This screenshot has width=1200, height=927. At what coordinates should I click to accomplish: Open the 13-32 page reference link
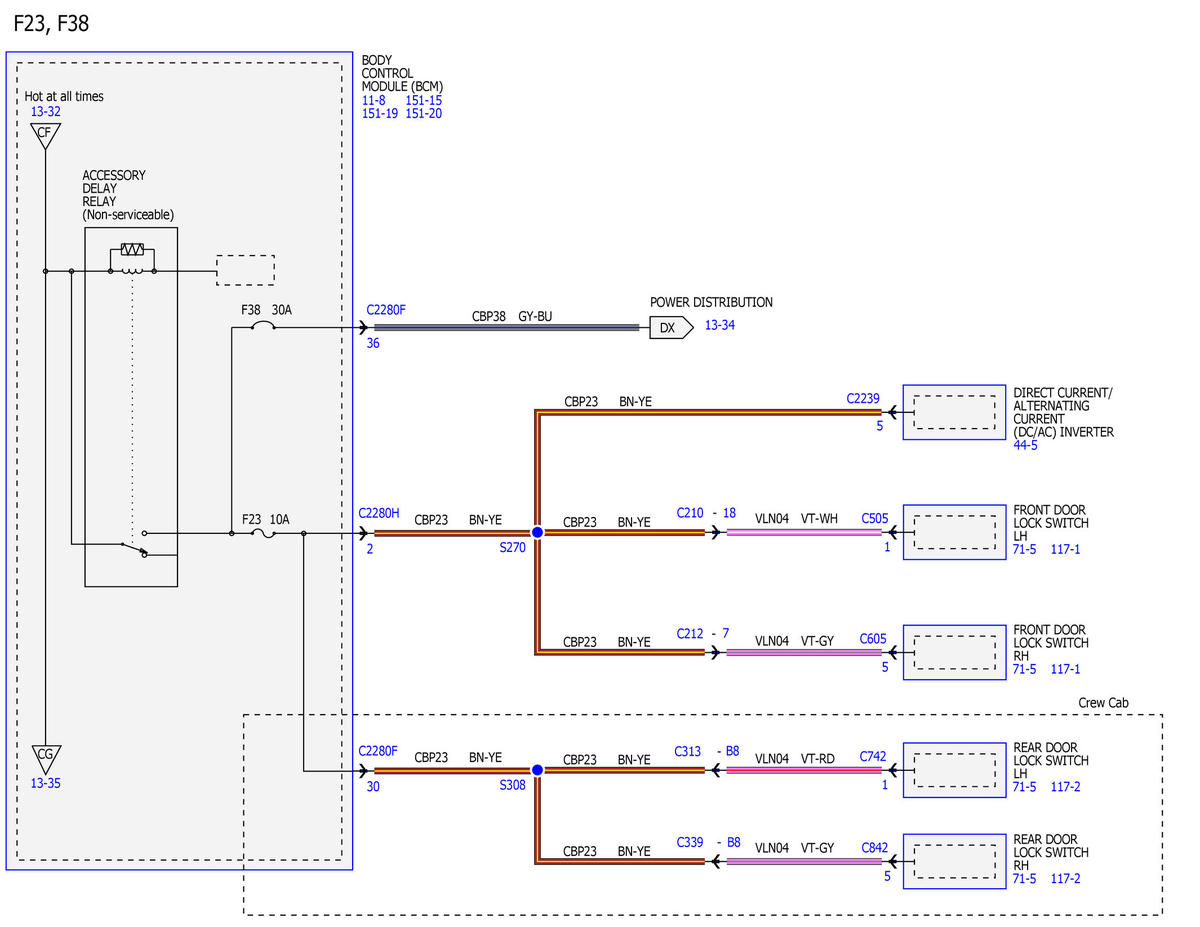coord(45,111)
